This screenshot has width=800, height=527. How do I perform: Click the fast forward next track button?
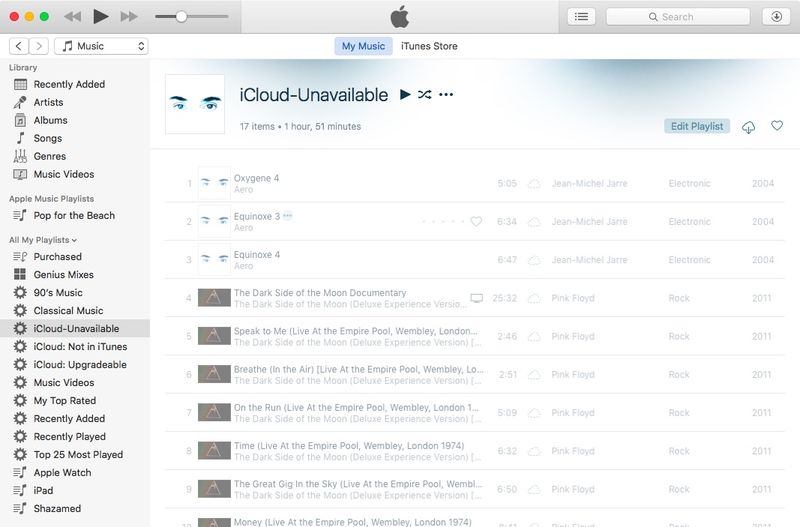coord(129,16)
